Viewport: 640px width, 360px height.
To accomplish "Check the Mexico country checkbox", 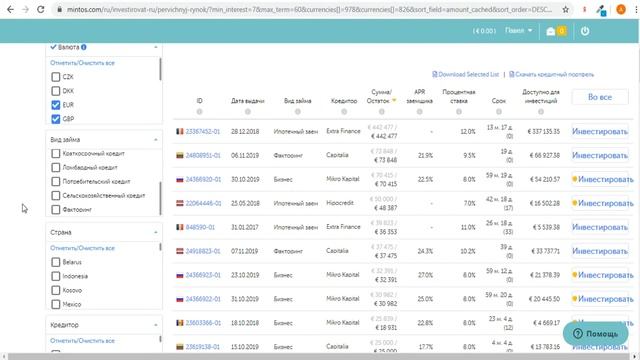I will [56, 304].
